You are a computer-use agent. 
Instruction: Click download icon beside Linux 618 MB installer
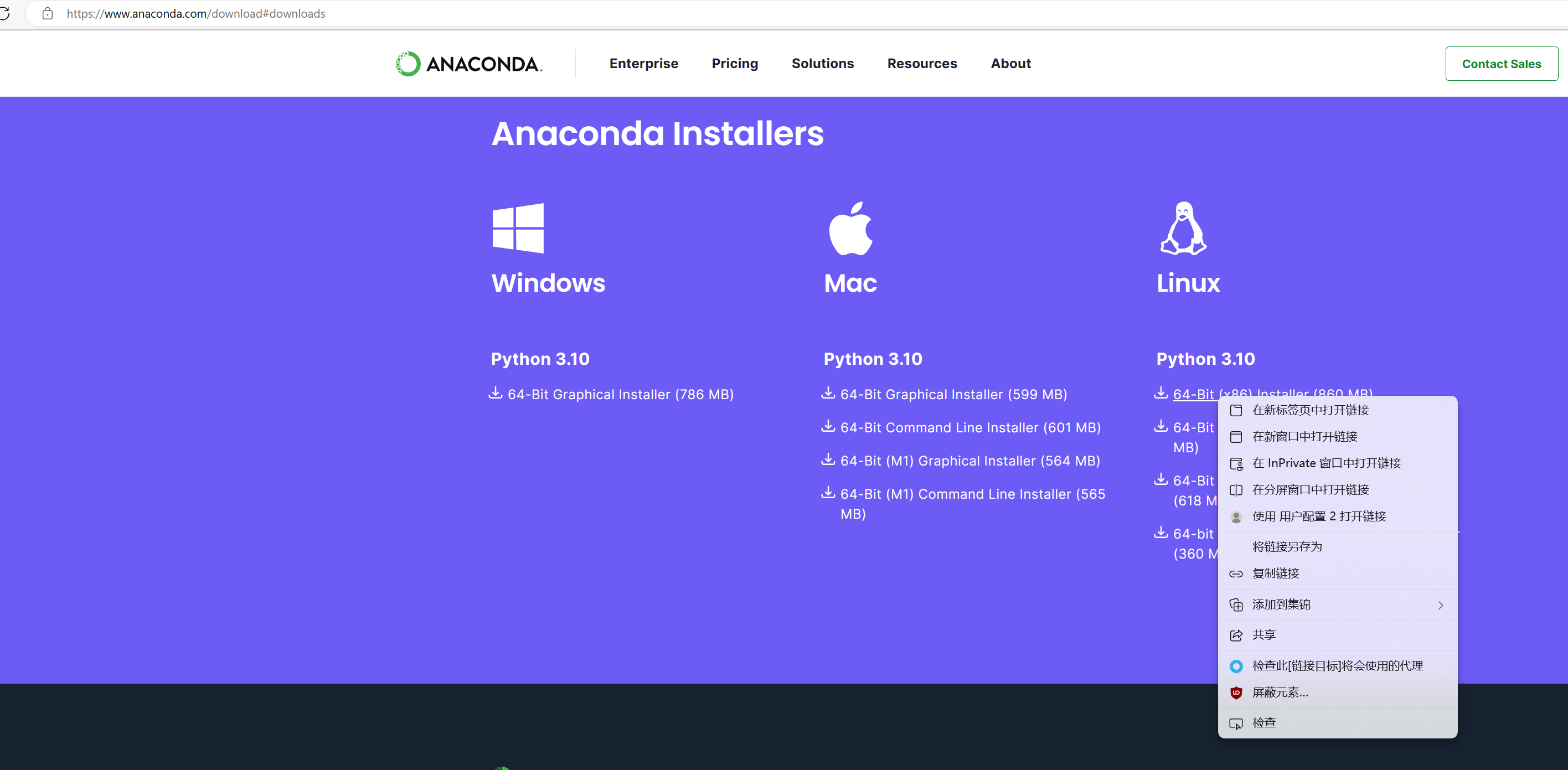[x=1161, y=479]
